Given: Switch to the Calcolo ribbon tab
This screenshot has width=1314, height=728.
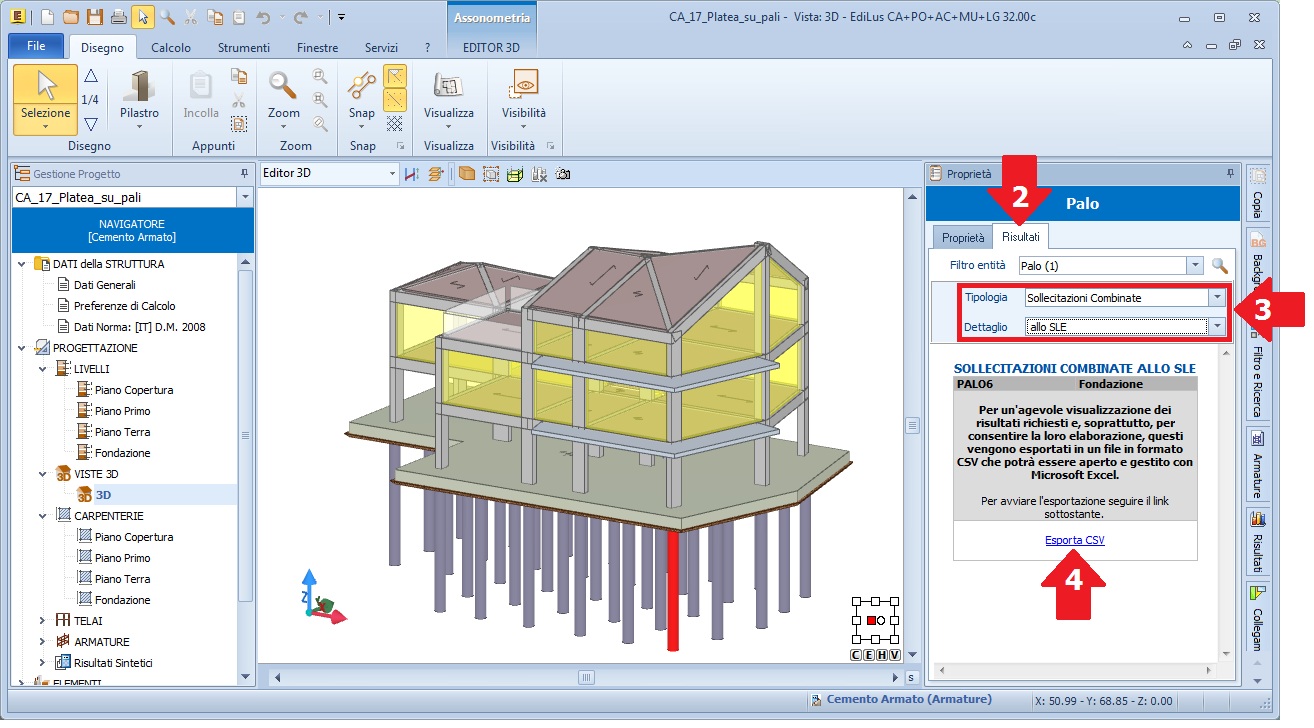Looking at the screenshot, I should tap(171, 47).
